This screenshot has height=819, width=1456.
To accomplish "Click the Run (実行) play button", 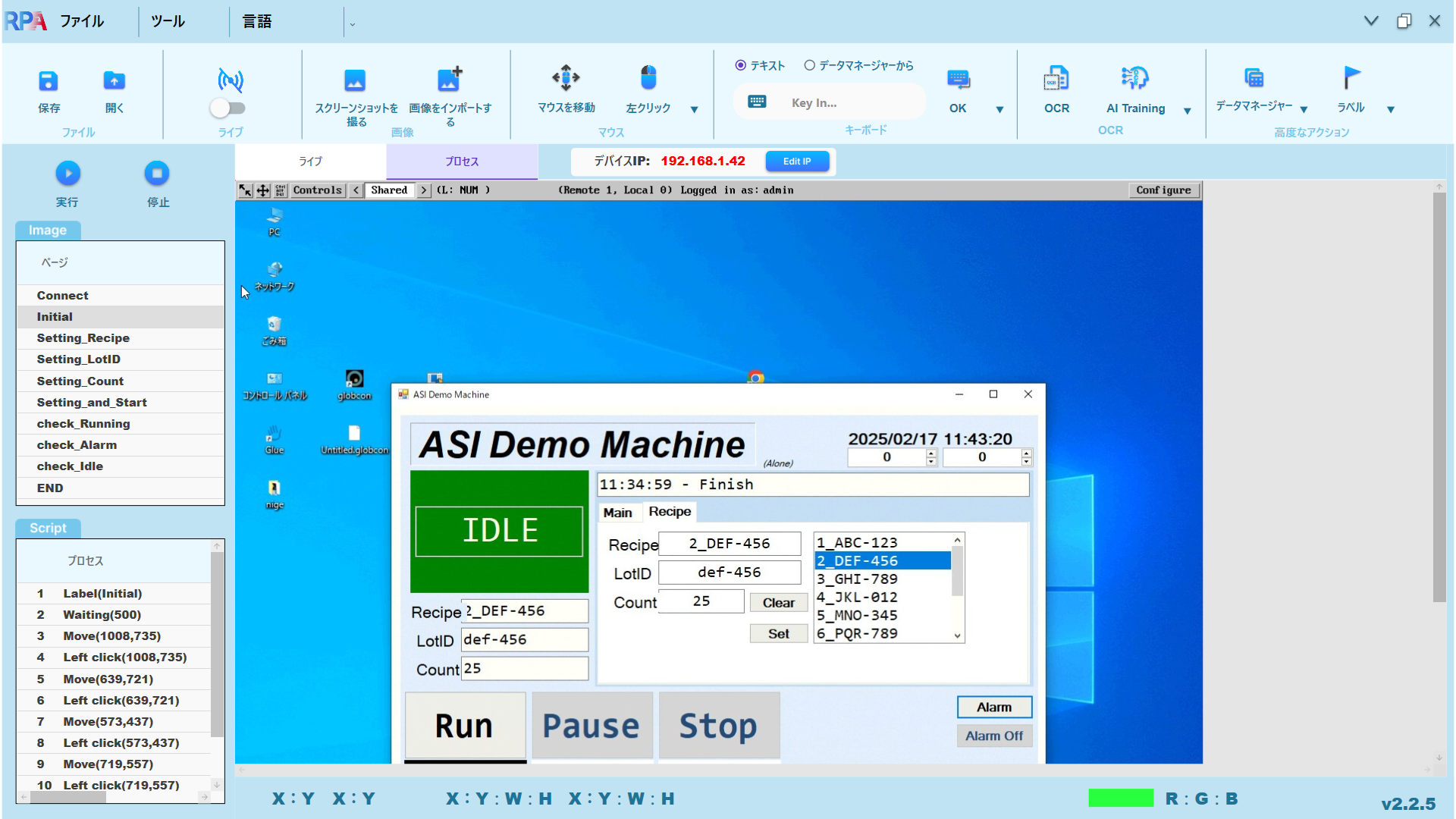I will click(x=67, y=173).
